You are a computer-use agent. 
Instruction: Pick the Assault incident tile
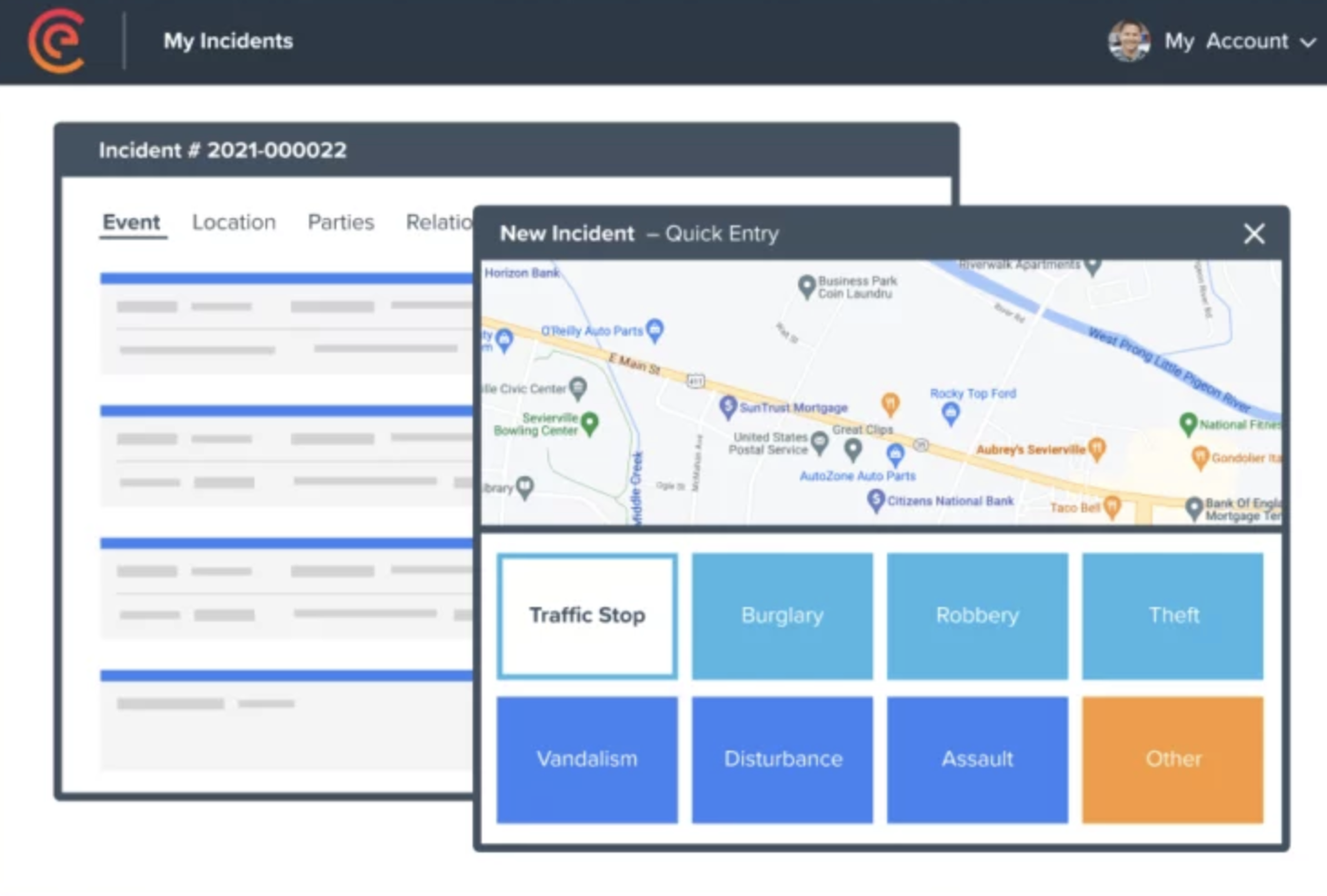pyautogui.click(x=977, y=760)
